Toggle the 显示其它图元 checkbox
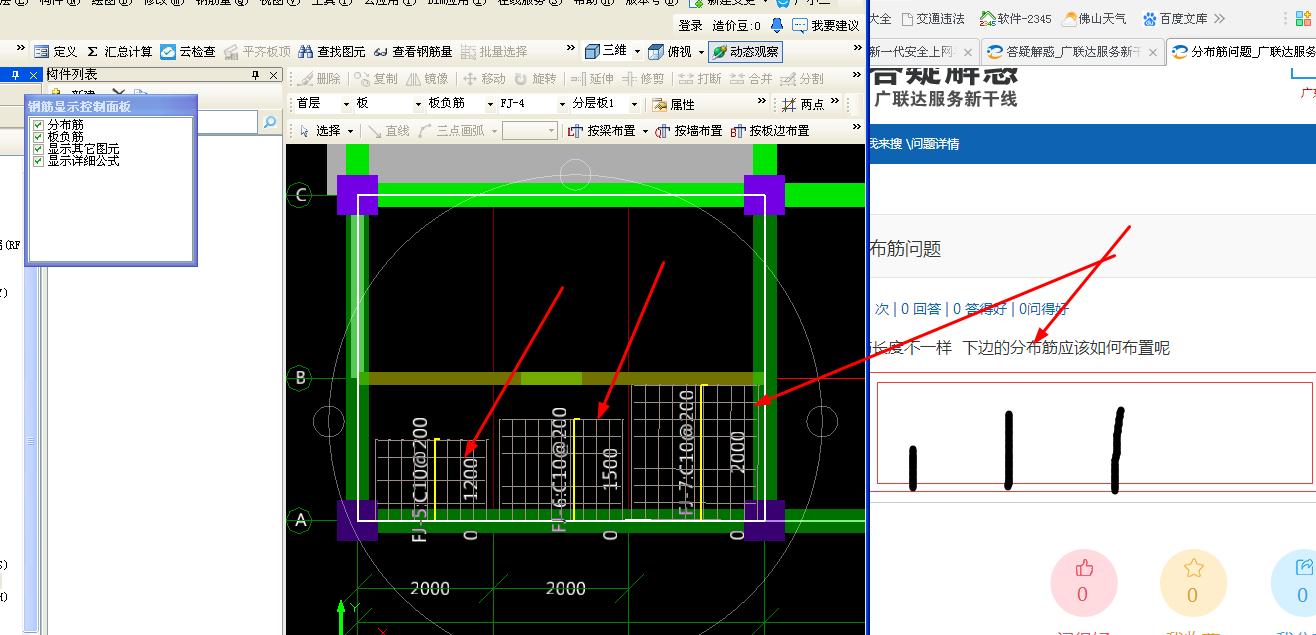The height and width of the screenshot is (635, 1316). click(38, 149)
